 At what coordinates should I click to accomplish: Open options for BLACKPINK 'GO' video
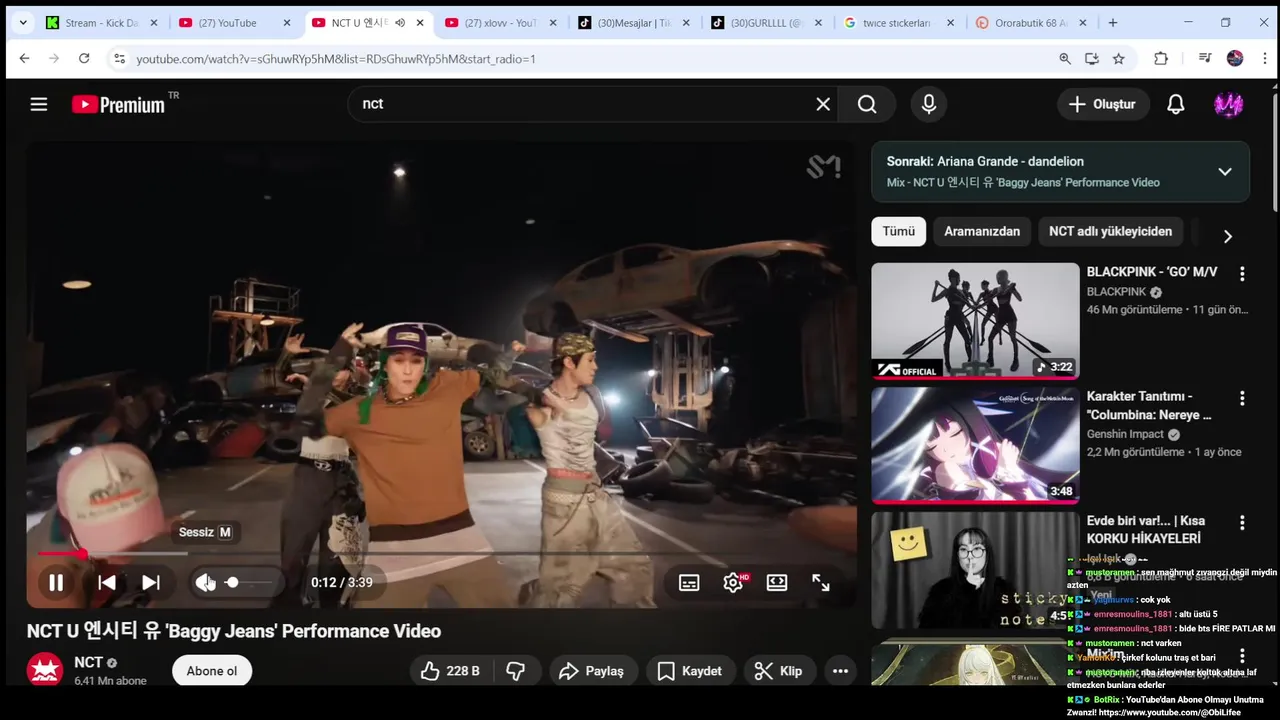(x=1242, y=274)
